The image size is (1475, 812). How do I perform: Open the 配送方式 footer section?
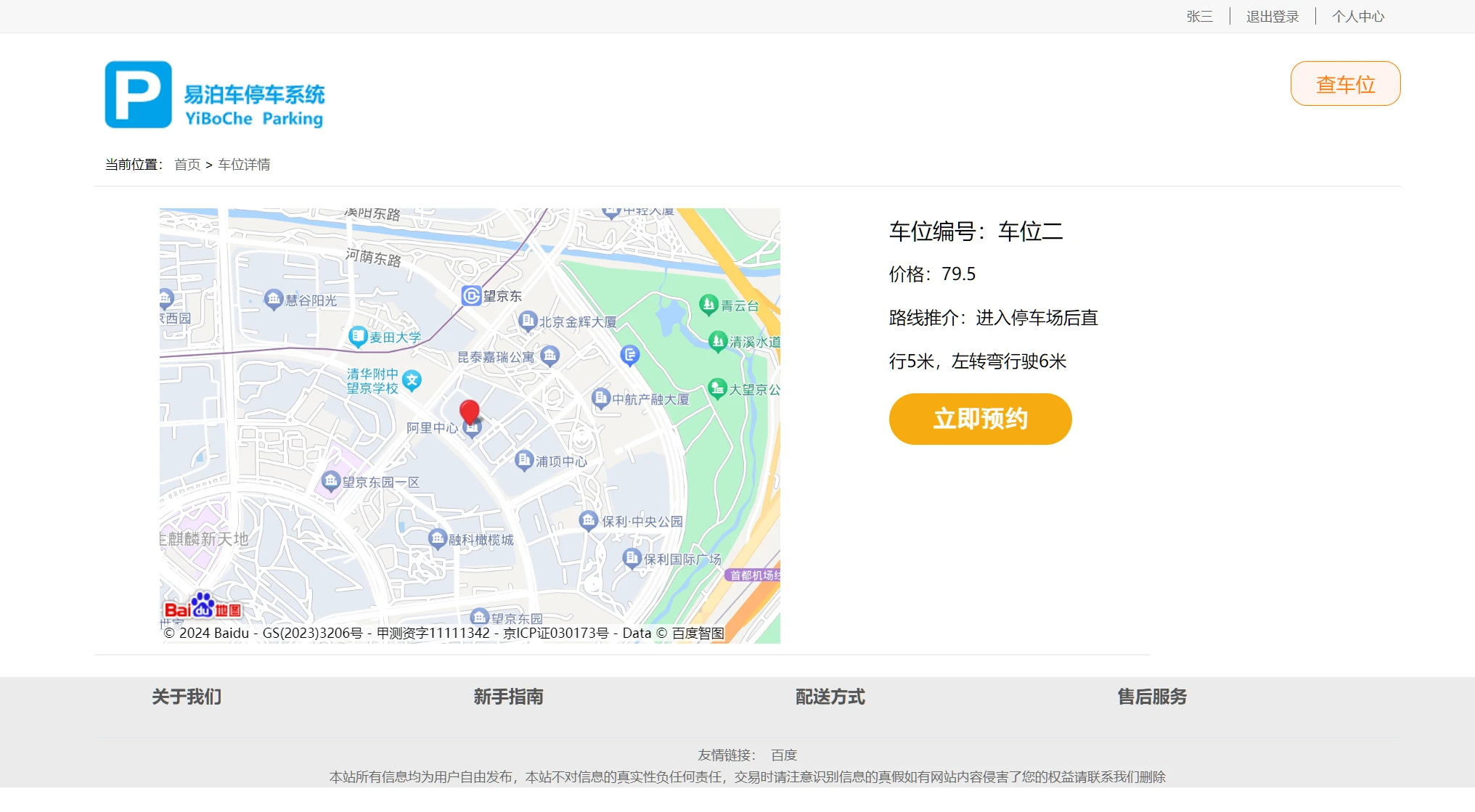pos(830,697)
